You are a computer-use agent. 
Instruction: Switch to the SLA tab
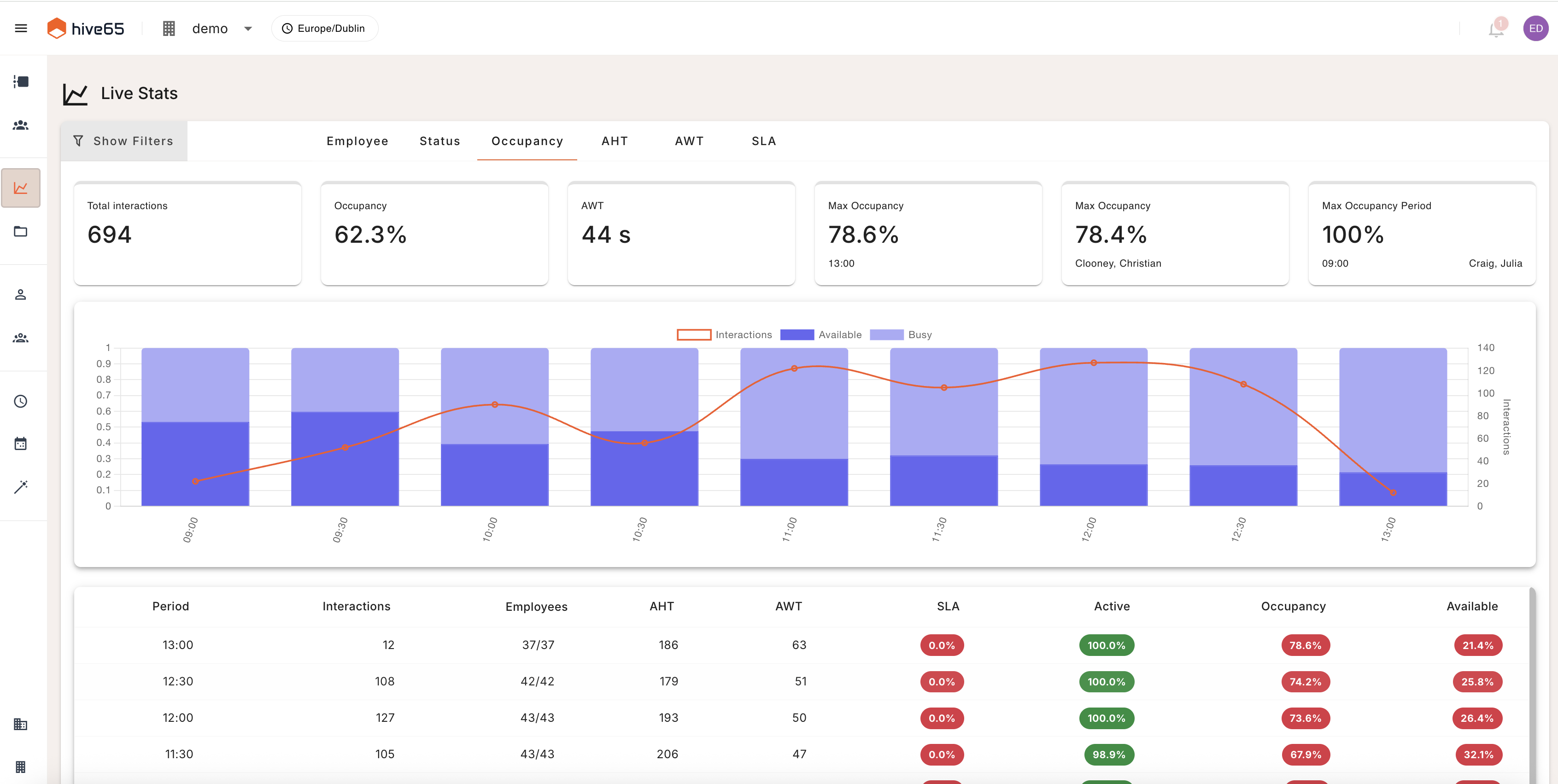764,141
